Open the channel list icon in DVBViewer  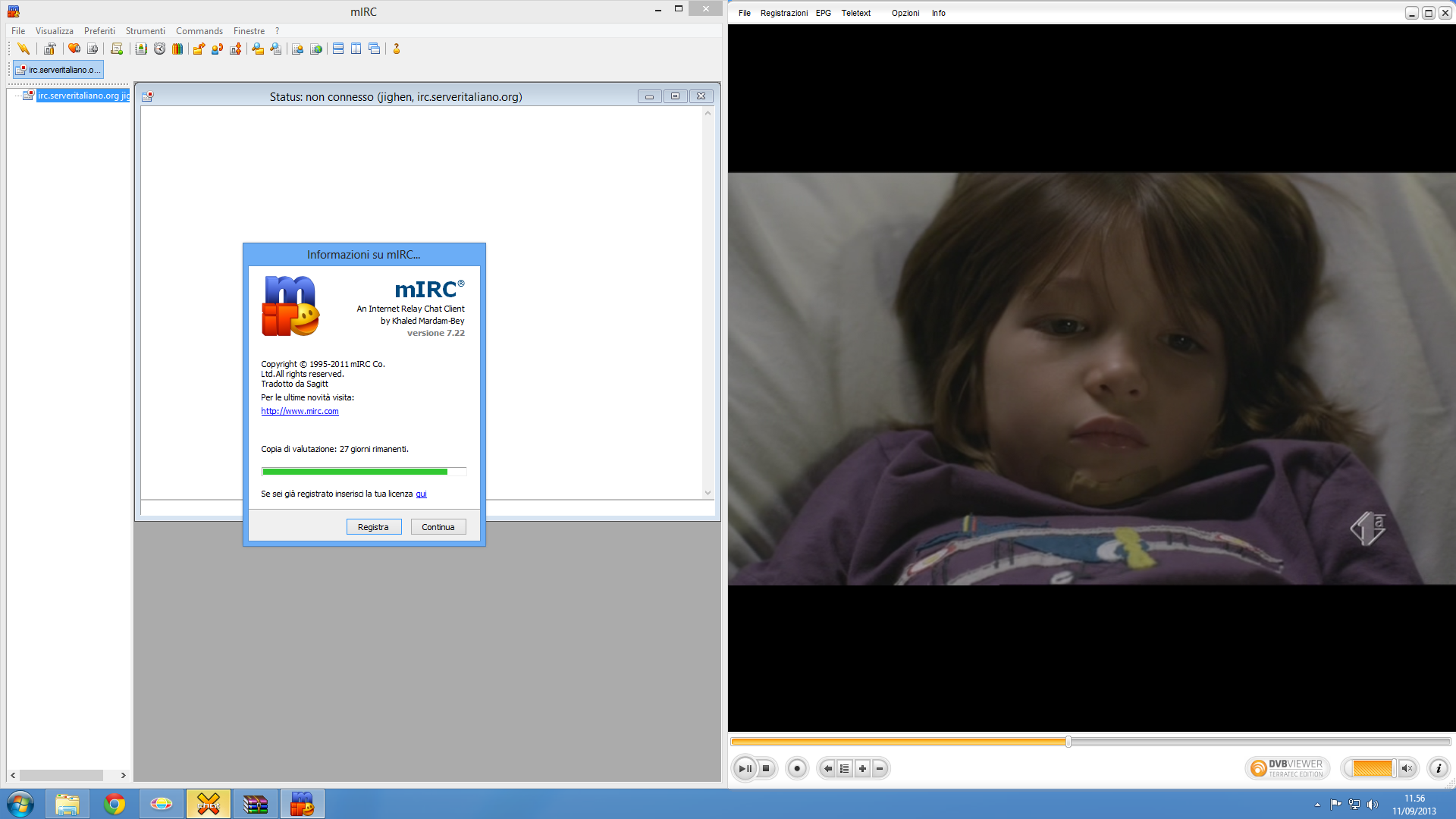pyautogui.click(x=845, y=768)
